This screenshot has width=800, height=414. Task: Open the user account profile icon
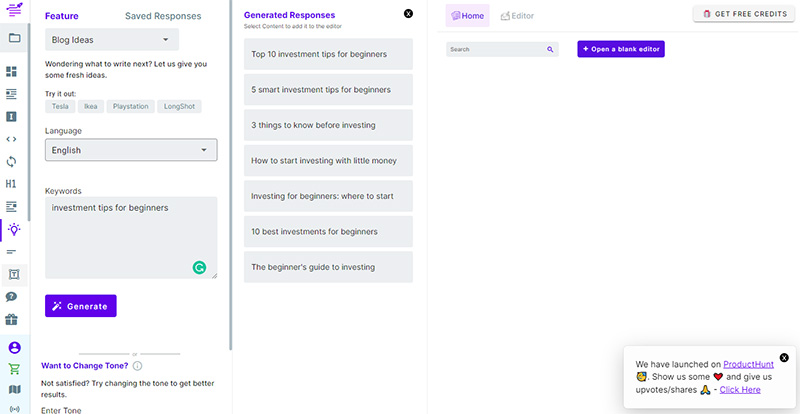pos(15,348)
